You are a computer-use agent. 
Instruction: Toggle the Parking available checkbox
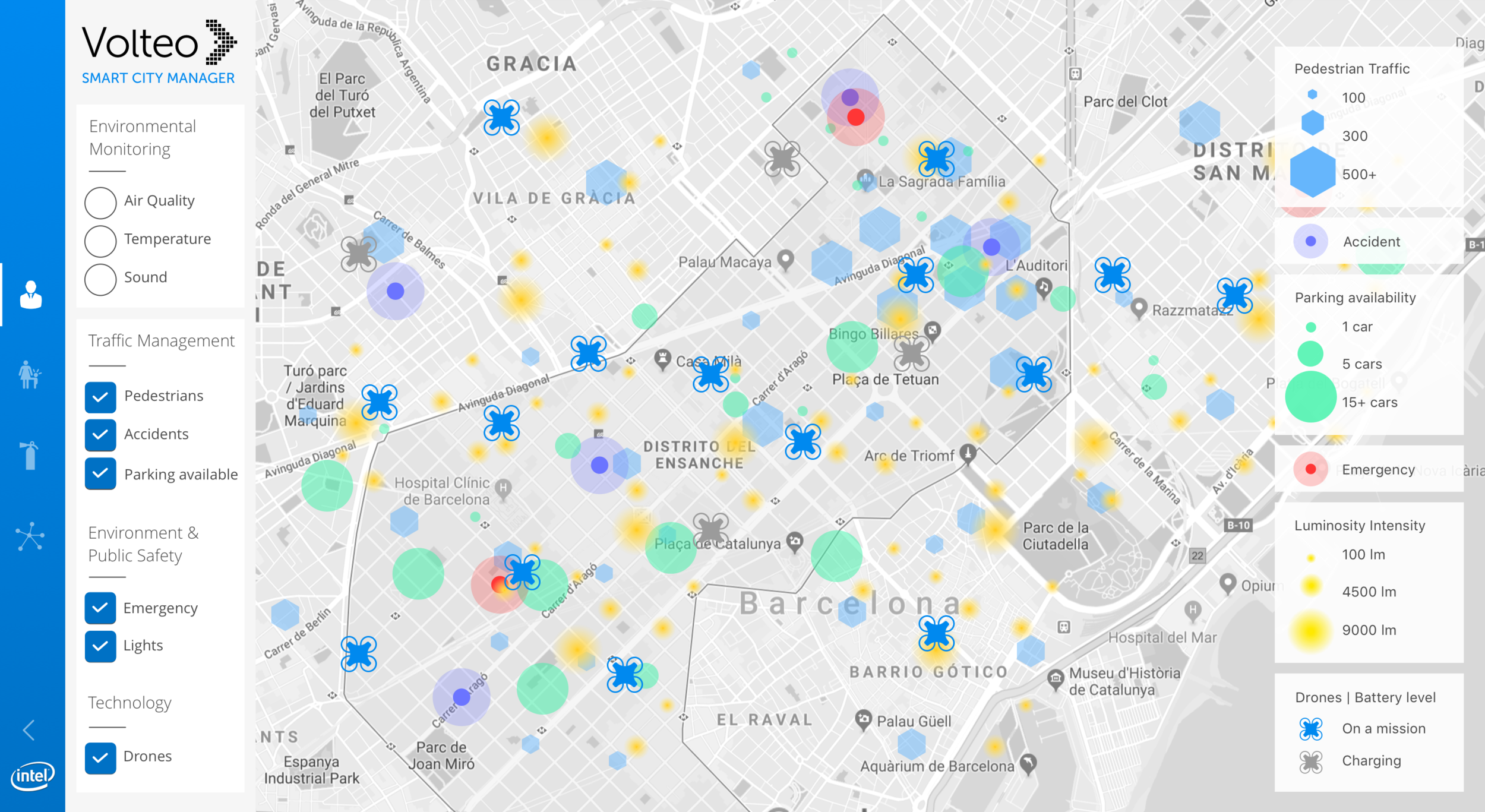(100, 473)
